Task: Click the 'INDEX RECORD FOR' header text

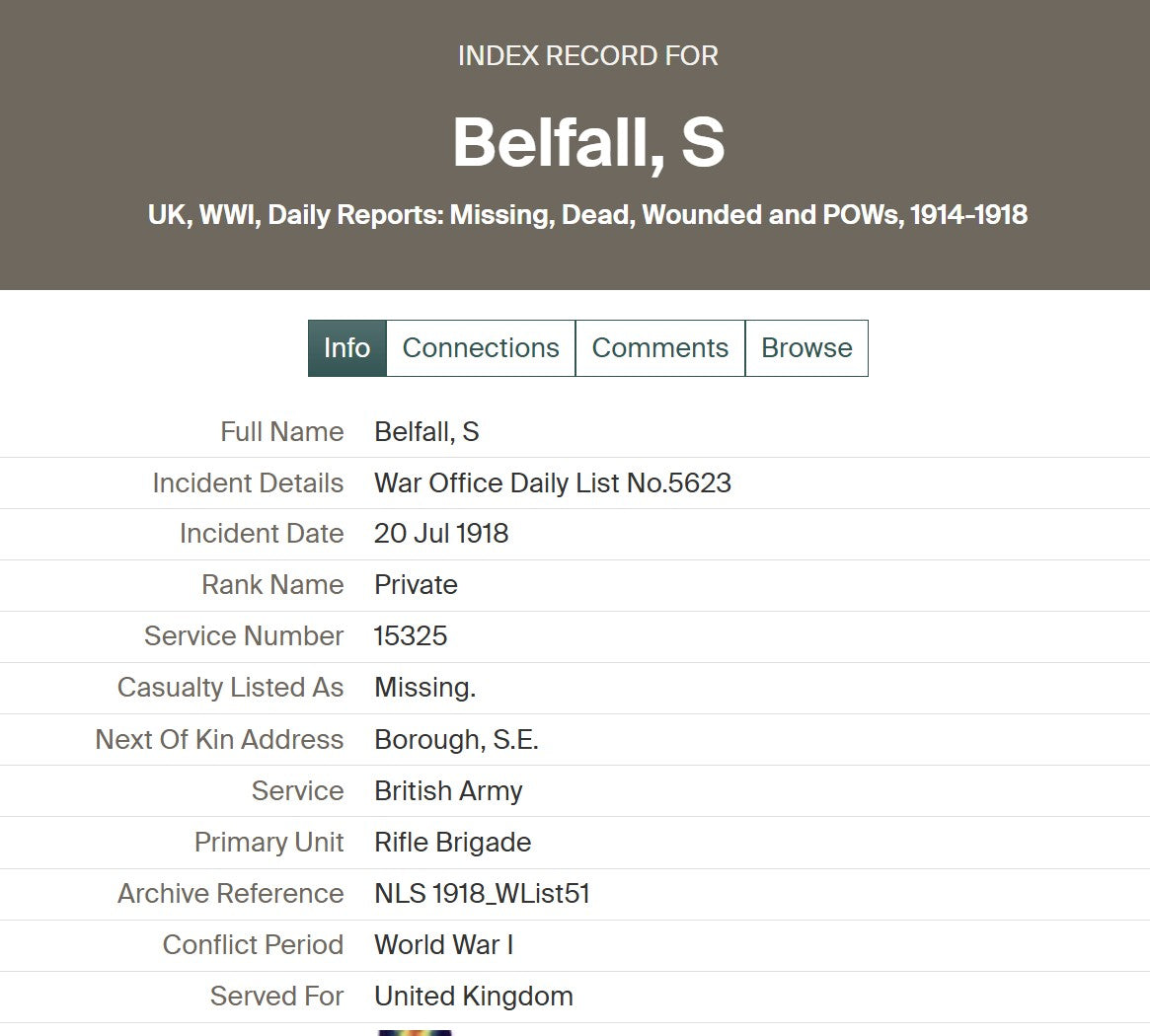Action: tap(587, 56)
